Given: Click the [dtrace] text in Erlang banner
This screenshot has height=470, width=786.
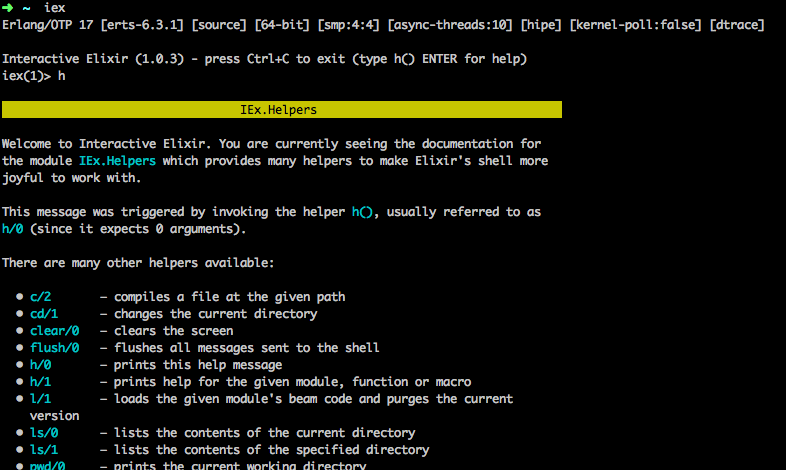Looking at the screenshot, I should coord(737,25).
